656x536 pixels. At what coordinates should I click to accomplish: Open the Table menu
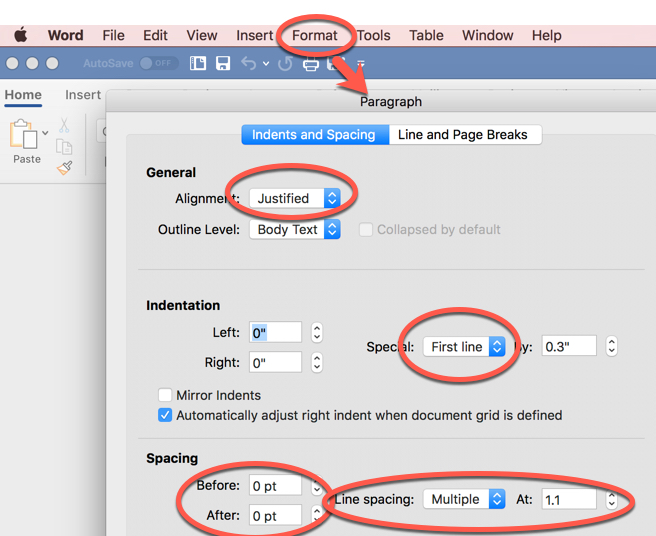tap(426, 35)
